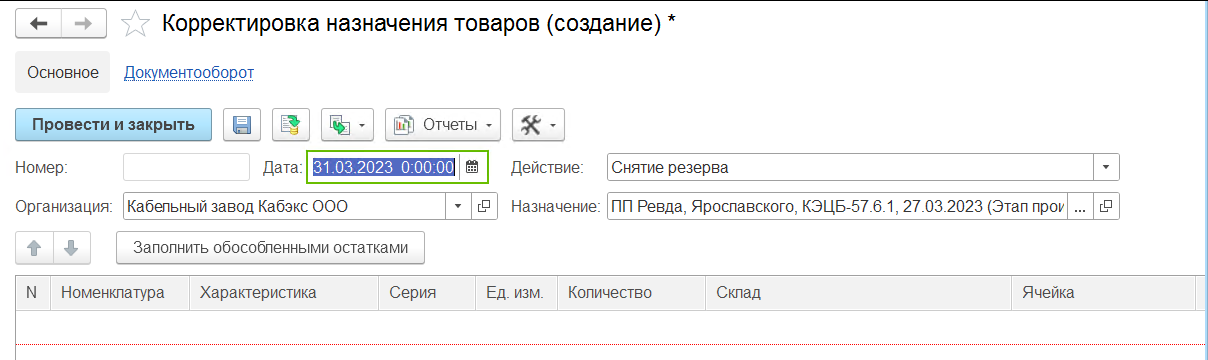Open the Отчеты dropdown menu
This screenshot has height=360, width=1208.
(x=443, y=125)
